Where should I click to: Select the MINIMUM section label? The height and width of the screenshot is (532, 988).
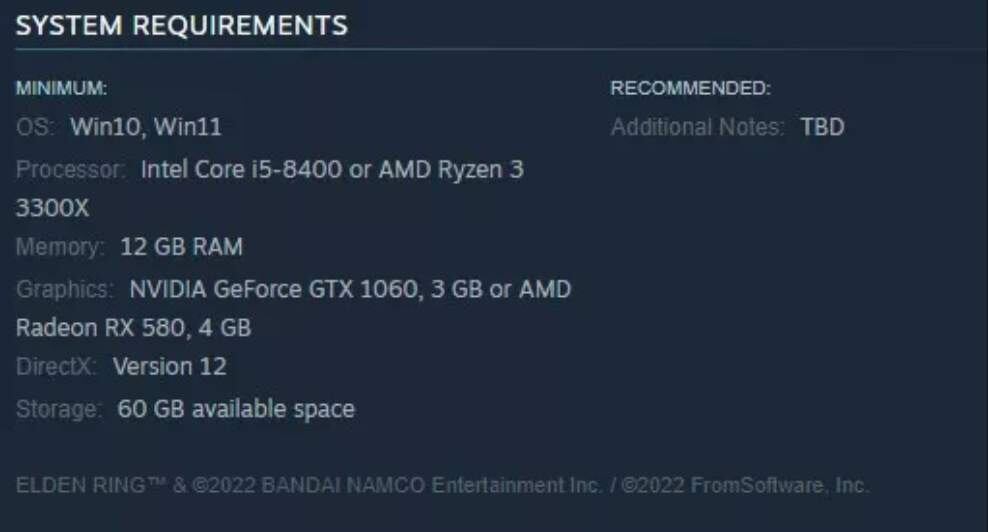coord(61,89)
